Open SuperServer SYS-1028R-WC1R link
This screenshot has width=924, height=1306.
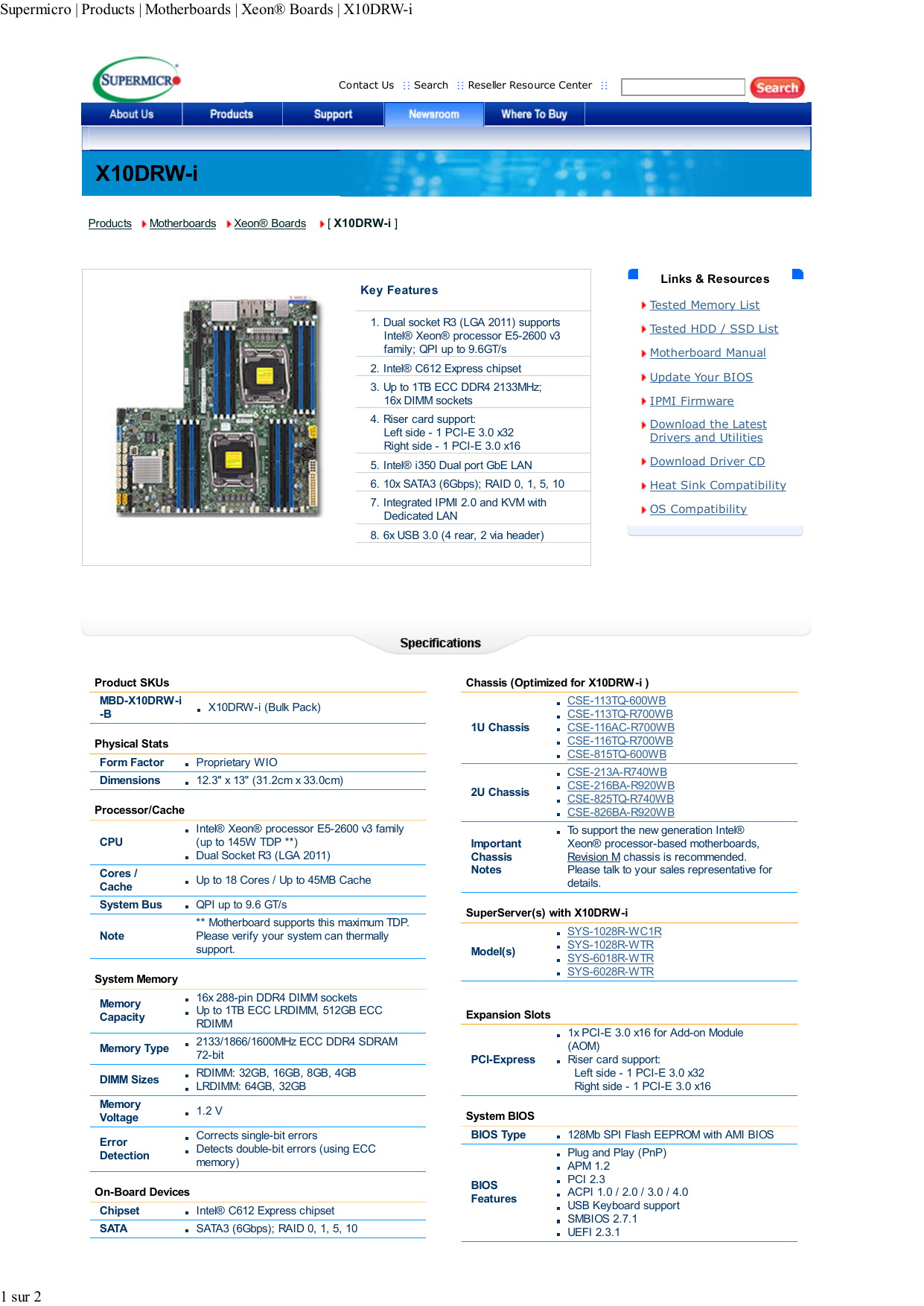click(614, 931)
